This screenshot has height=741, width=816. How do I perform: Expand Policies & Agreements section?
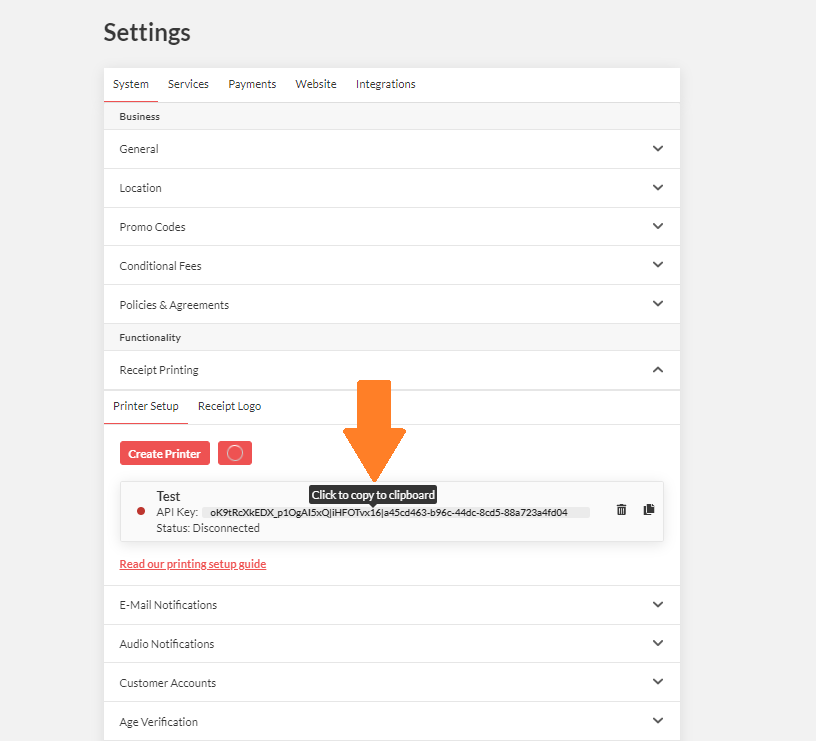tap(391, 305)
